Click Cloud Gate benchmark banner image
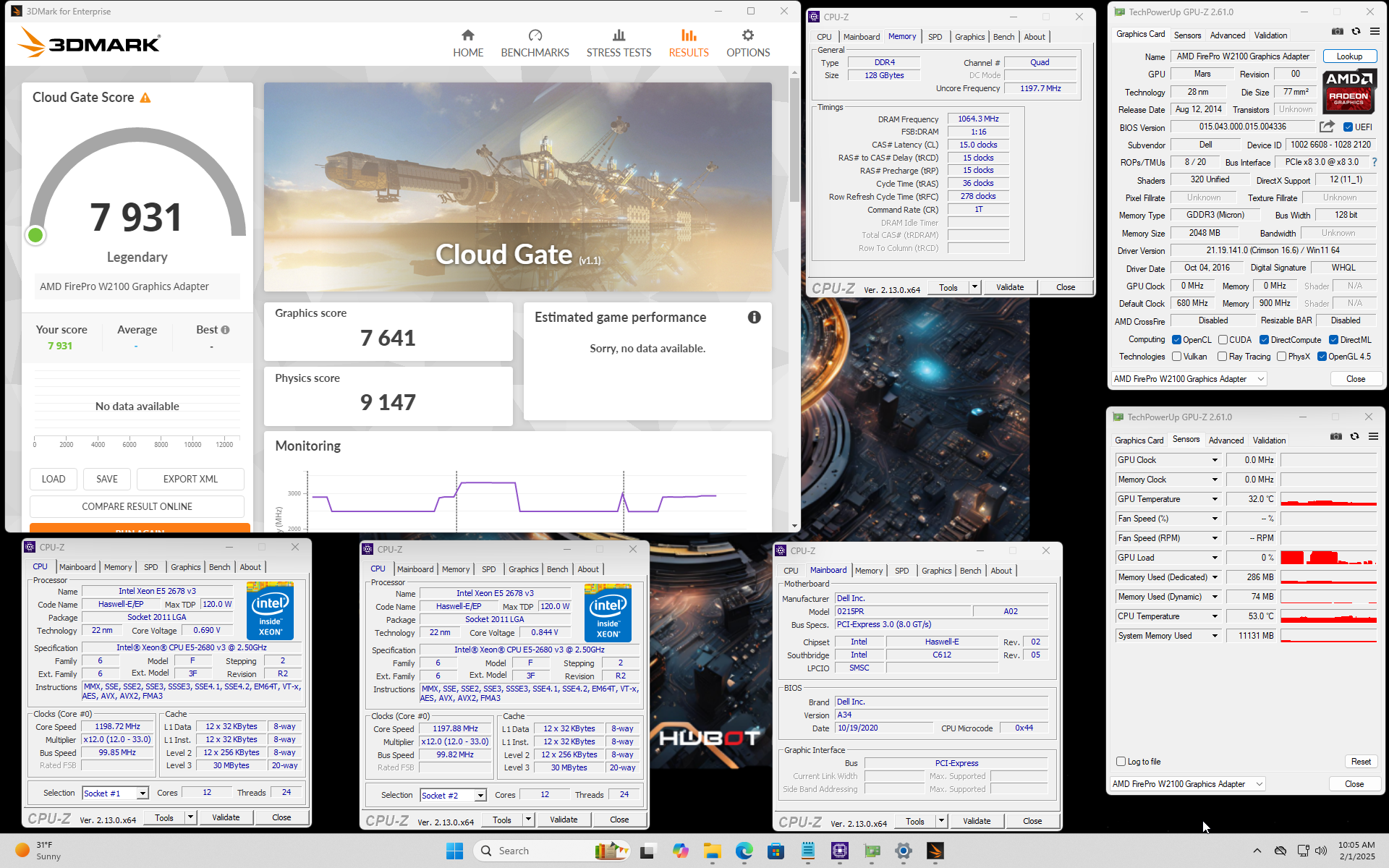Image resolution: width=1389 pixels, height=868 pixels. tap(518, 187)
